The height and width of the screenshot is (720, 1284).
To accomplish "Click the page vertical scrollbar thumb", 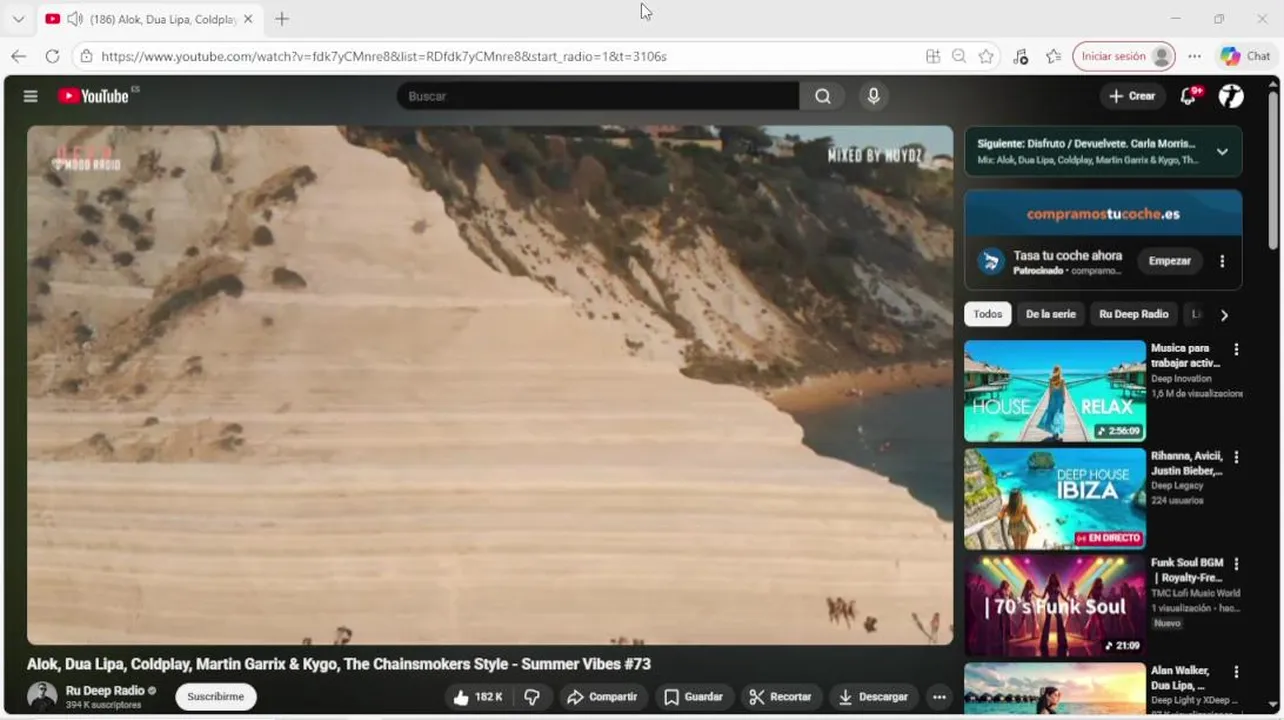I will tap(1273, 170).
